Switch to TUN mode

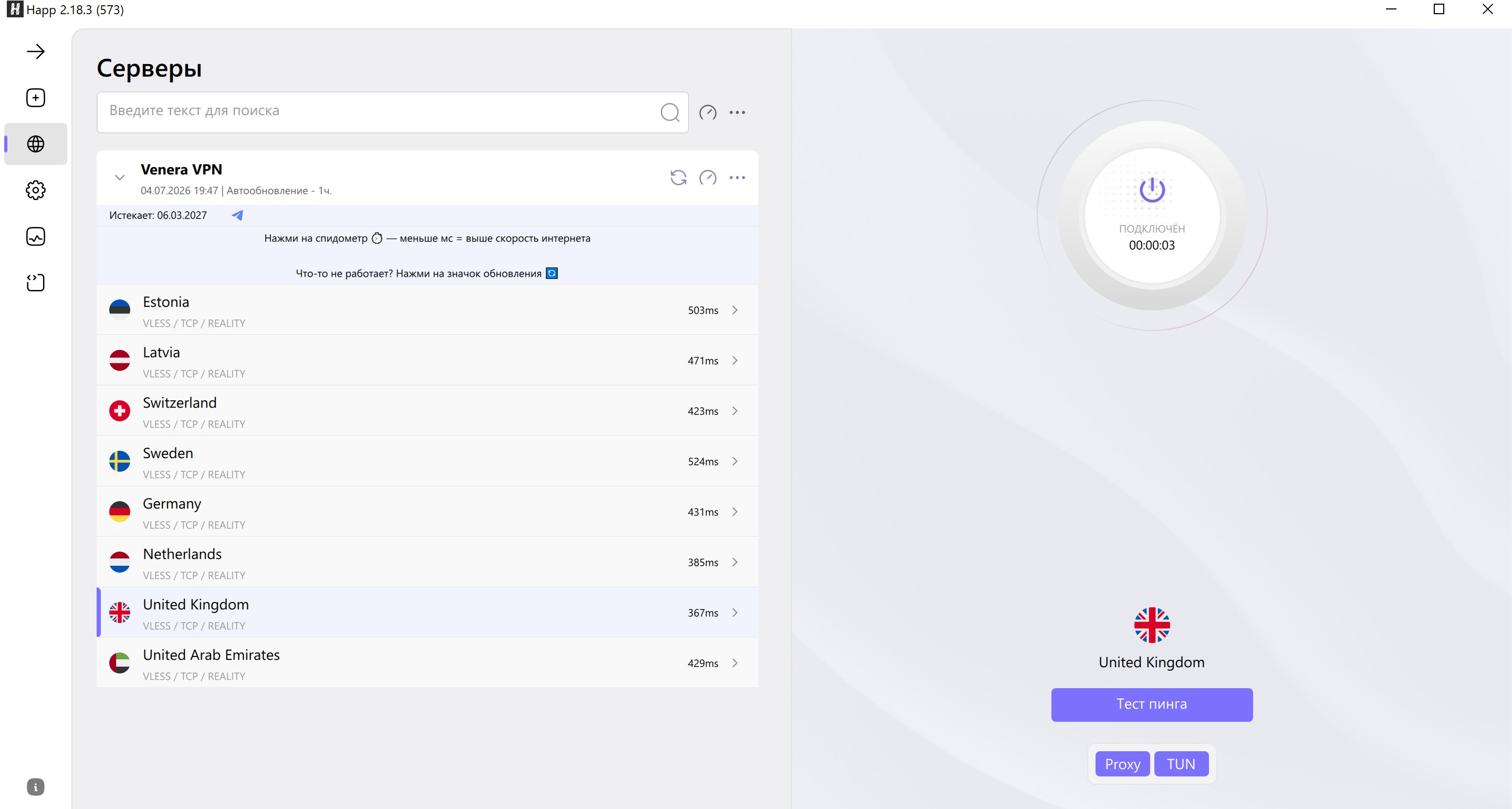tap(1181, 764)
